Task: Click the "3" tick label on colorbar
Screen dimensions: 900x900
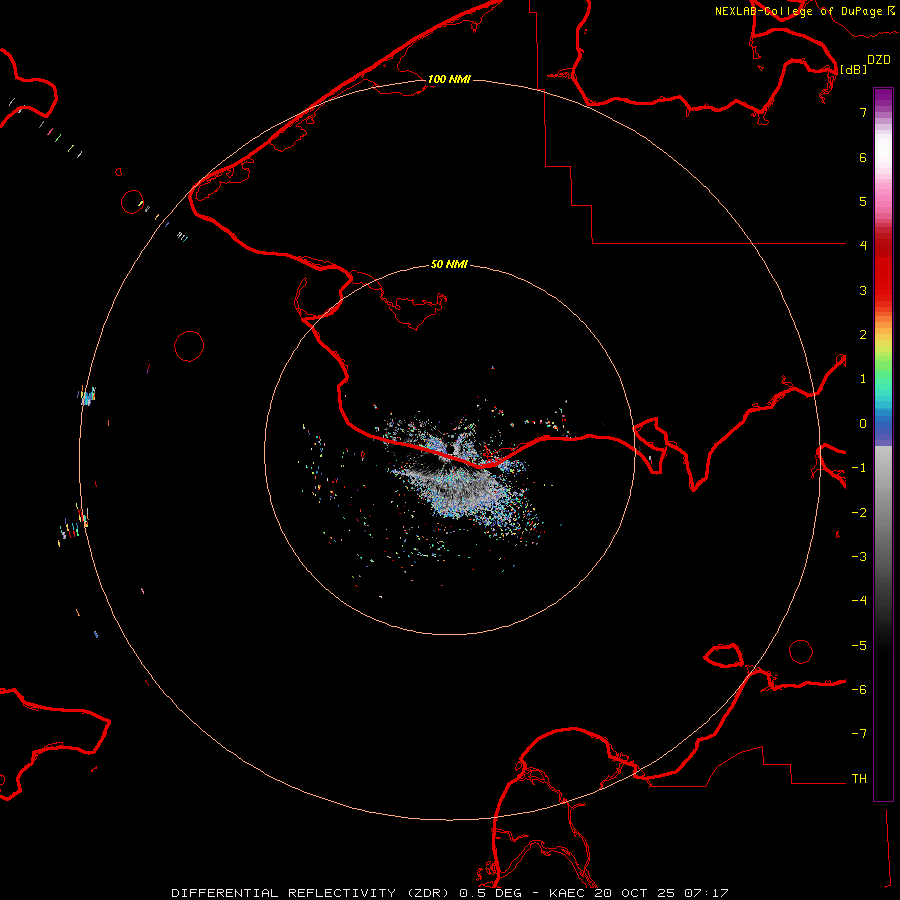Action: [x=863, y=290]
